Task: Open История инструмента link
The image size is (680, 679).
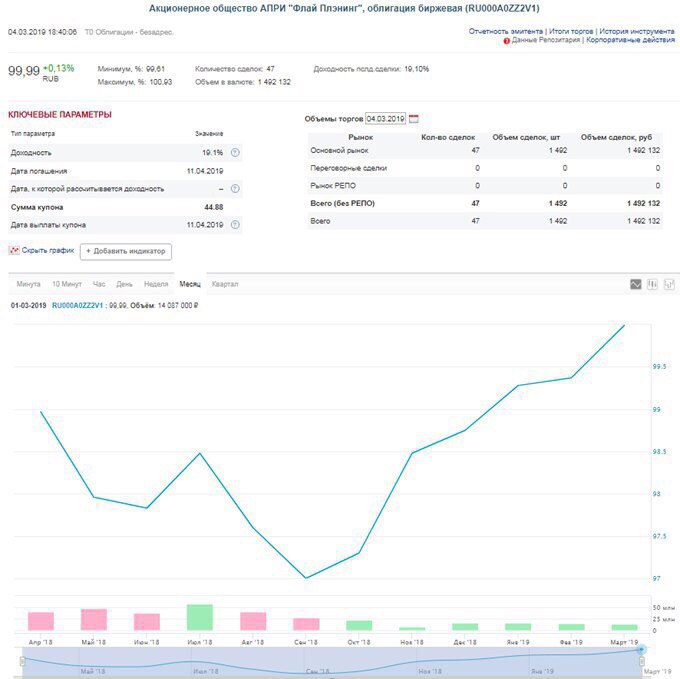Action: [x=637, y=31]
